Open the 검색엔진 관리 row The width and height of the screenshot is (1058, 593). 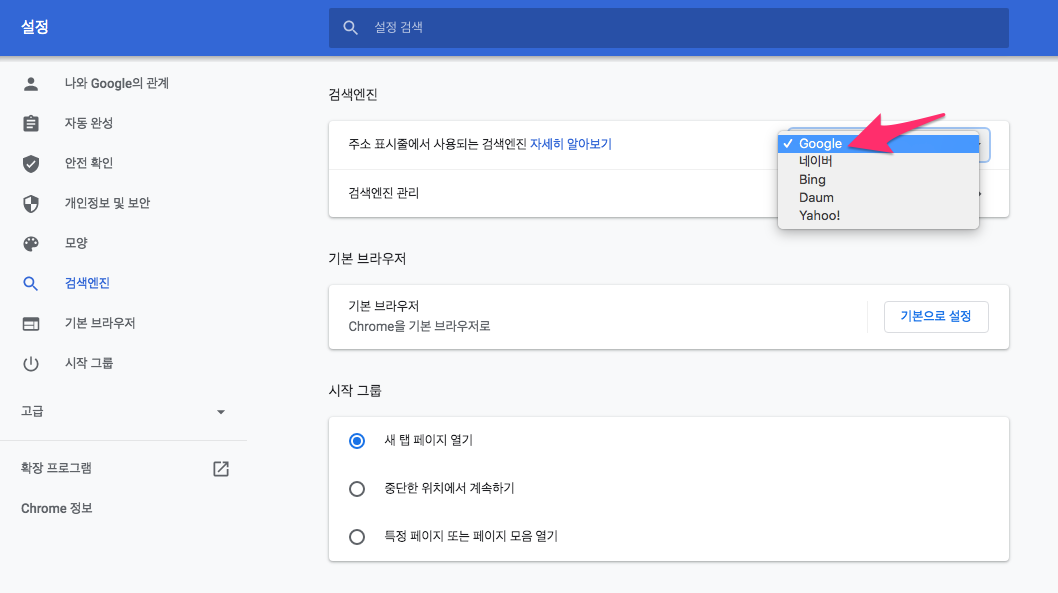(x=669, y=193)
